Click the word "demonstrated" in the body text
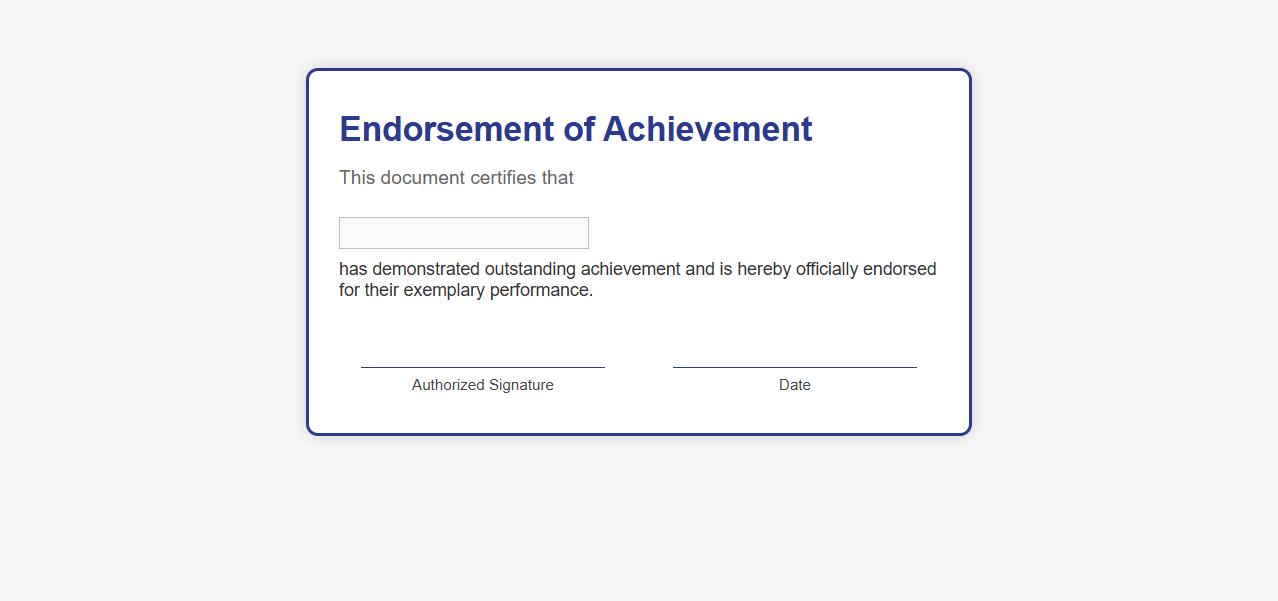 [426, 269]
